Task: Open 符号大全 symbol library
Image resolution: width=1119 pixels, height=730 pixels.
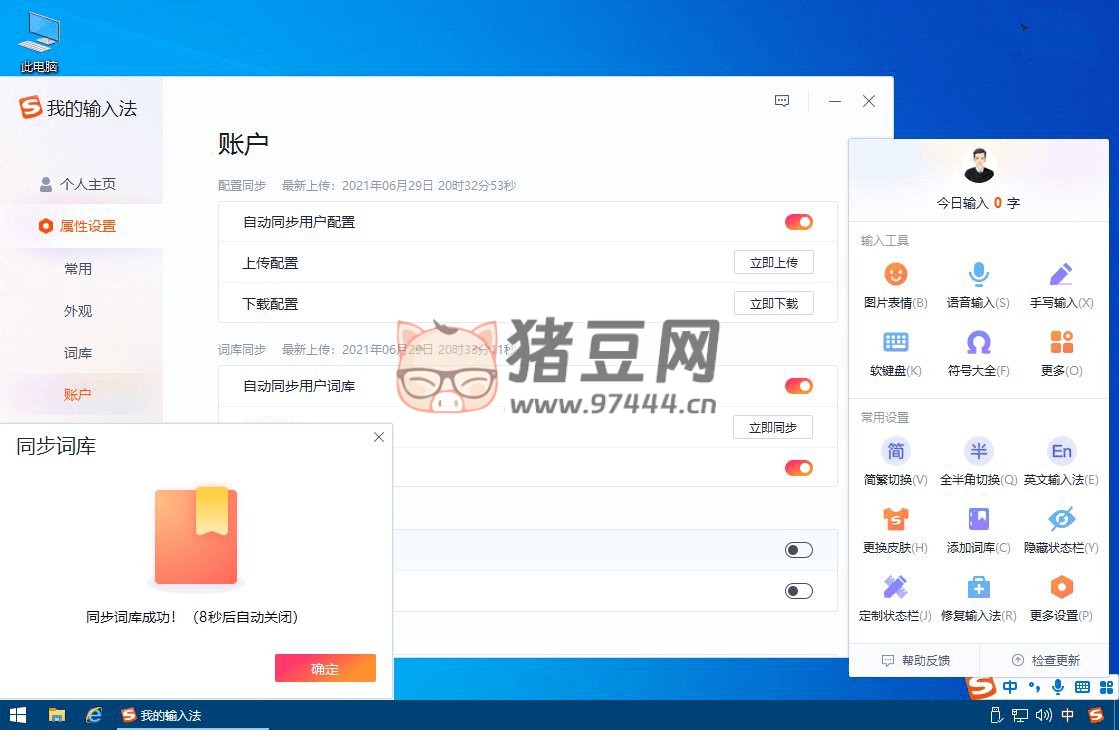Action: [978, 353]
